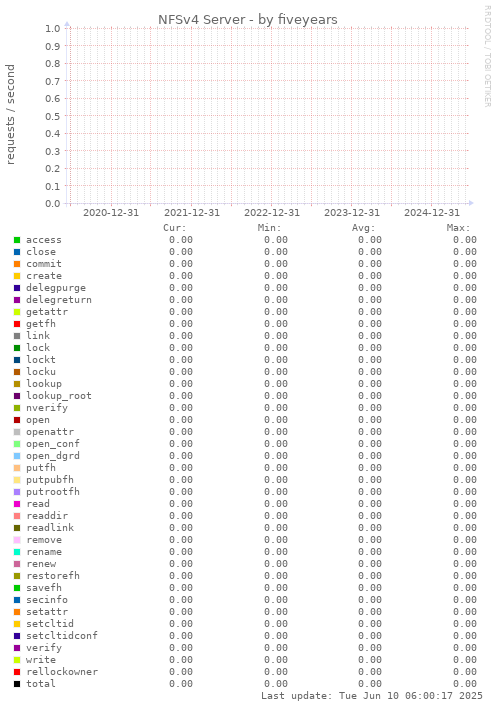The image size is (497, 708).
Task: Click the y-axis value 1.0
Action: pyautogui.click(x=53, y=28)
